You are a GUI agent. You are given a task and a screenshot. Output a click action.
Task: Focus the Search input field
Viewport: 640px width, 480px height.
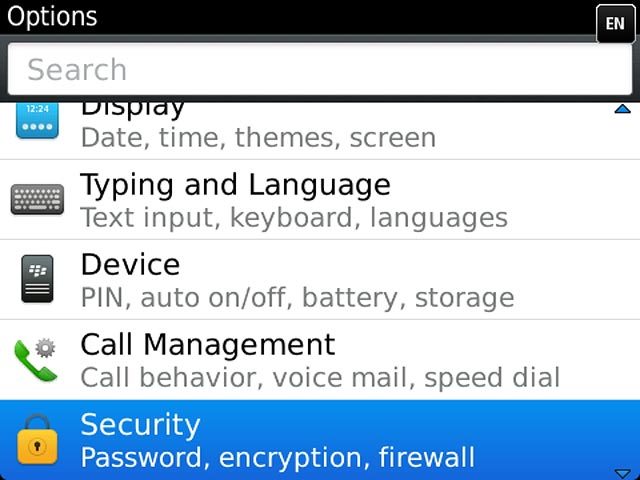coord(320,69)
